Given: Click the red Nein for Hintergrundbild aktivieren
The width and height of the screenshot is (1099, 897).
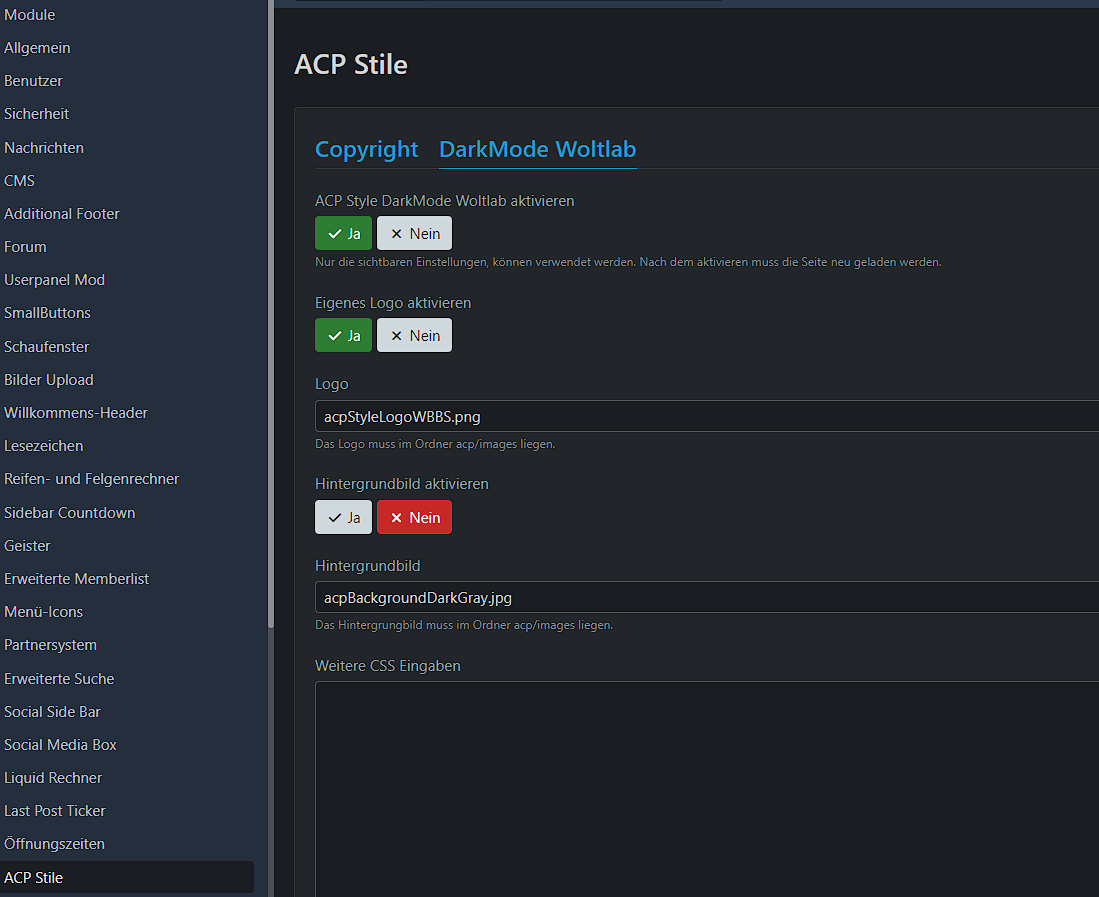Looking at the screenshot, I should 414,517.
